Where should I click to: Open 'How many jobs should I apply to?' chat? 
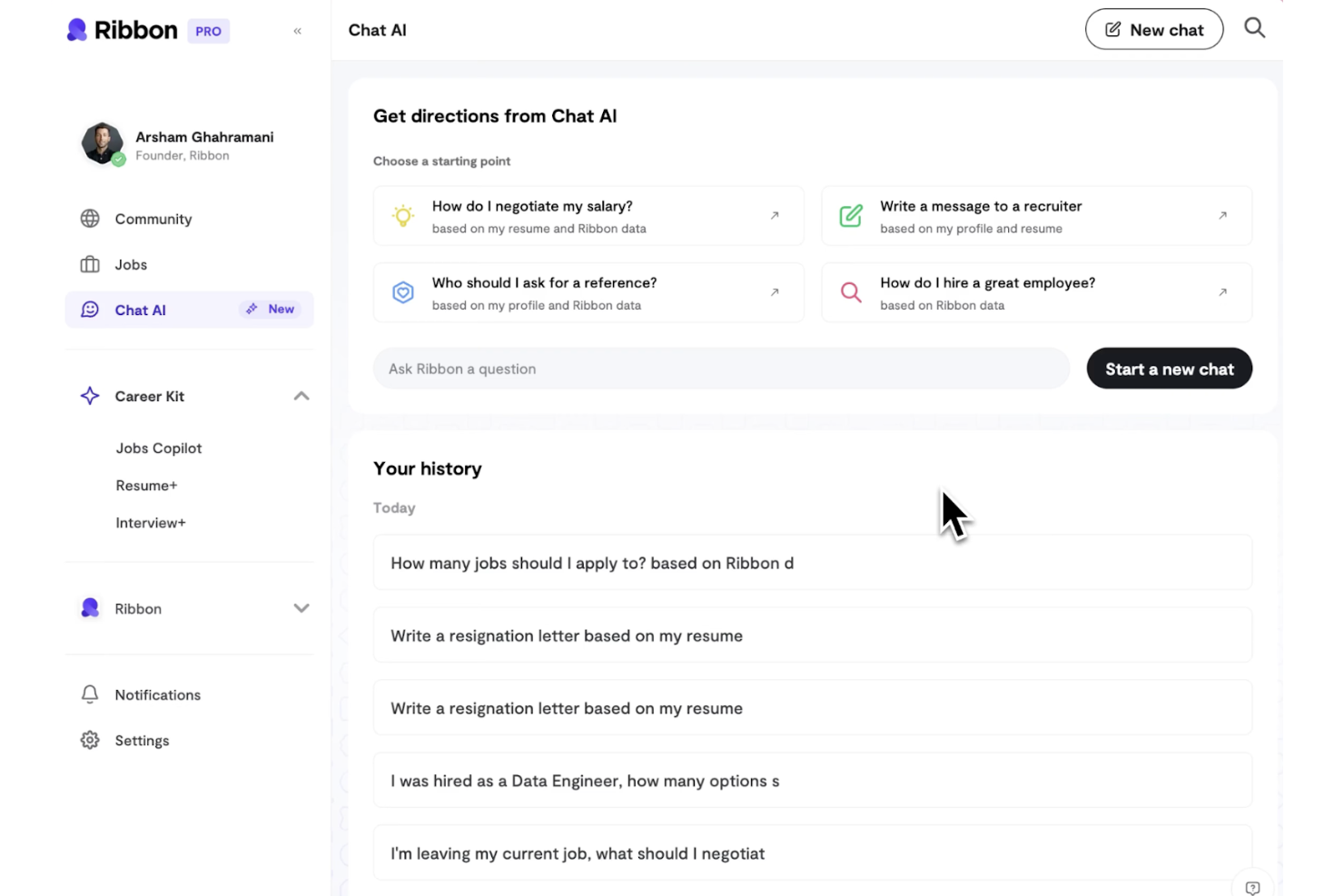point(813,563)
